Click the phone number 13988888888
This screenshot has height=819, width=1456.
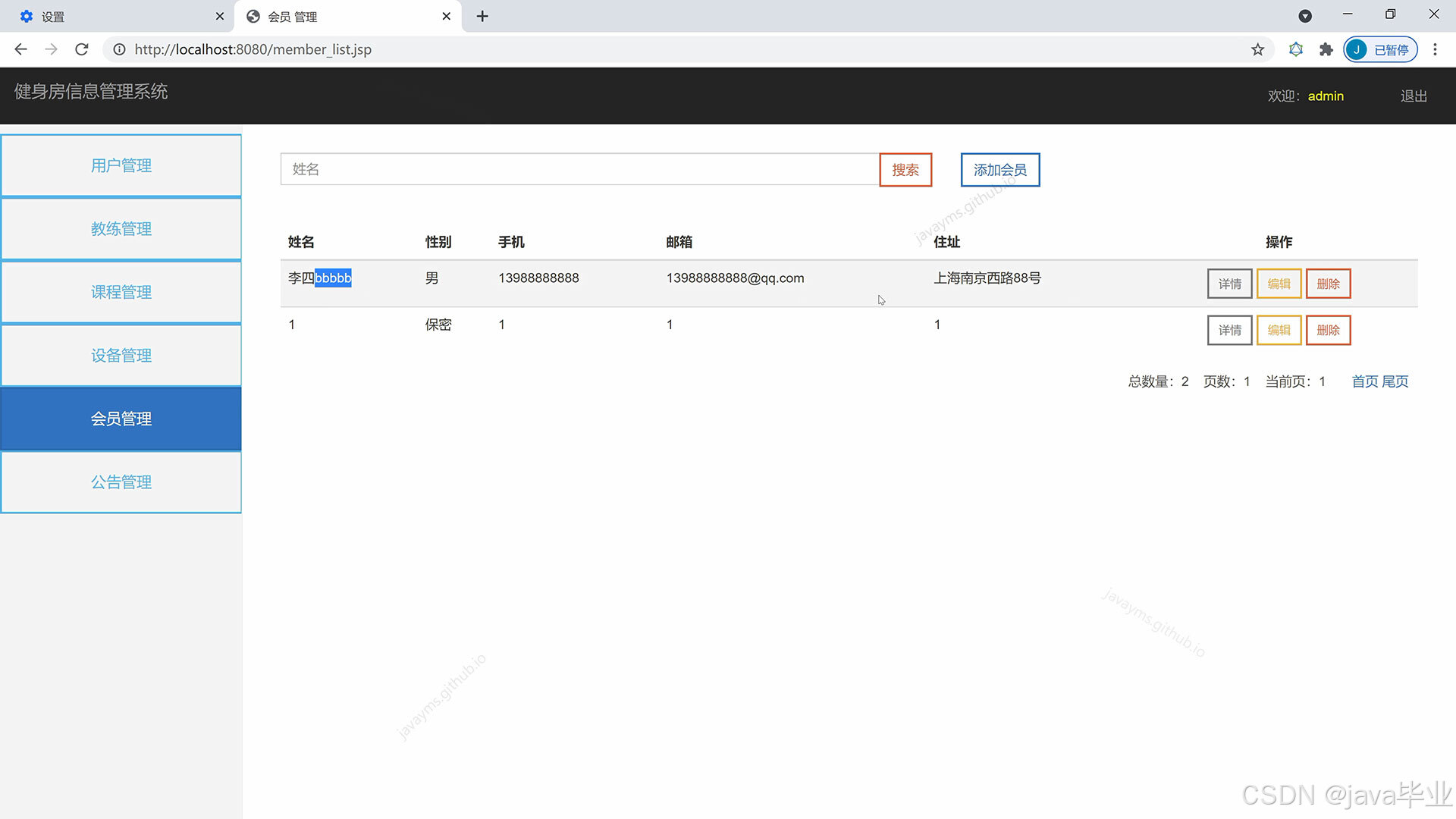coord(538,278)
